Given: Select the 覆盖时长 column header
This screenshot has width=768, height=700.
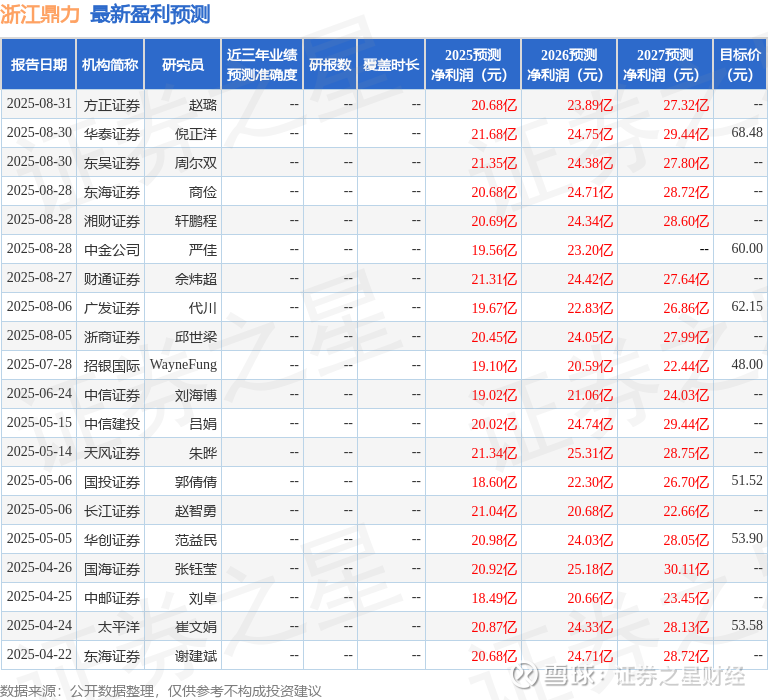Looking at the screenshot, I should 391,65.
